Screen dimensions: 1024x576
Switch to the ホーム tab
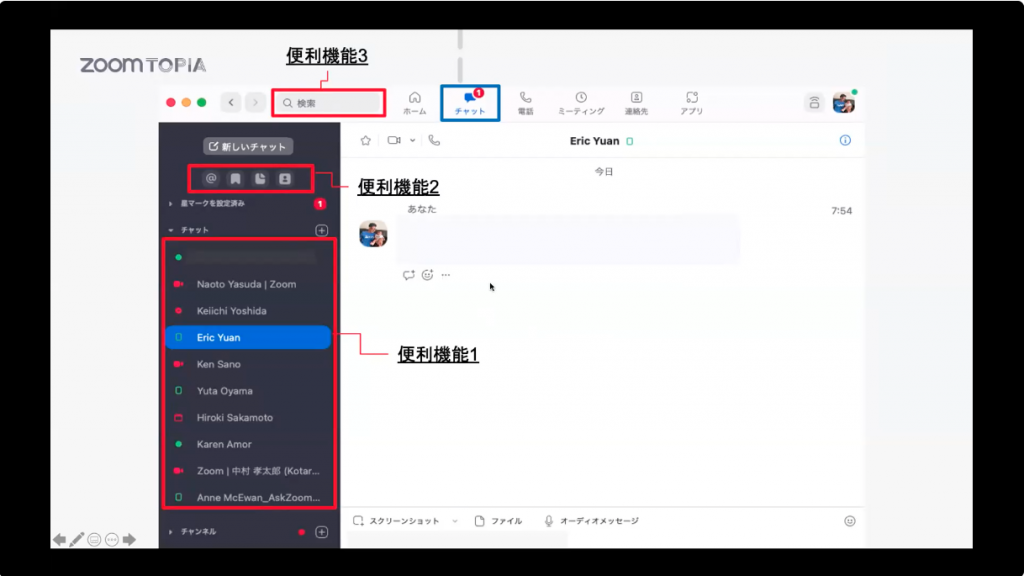(415, 103)
